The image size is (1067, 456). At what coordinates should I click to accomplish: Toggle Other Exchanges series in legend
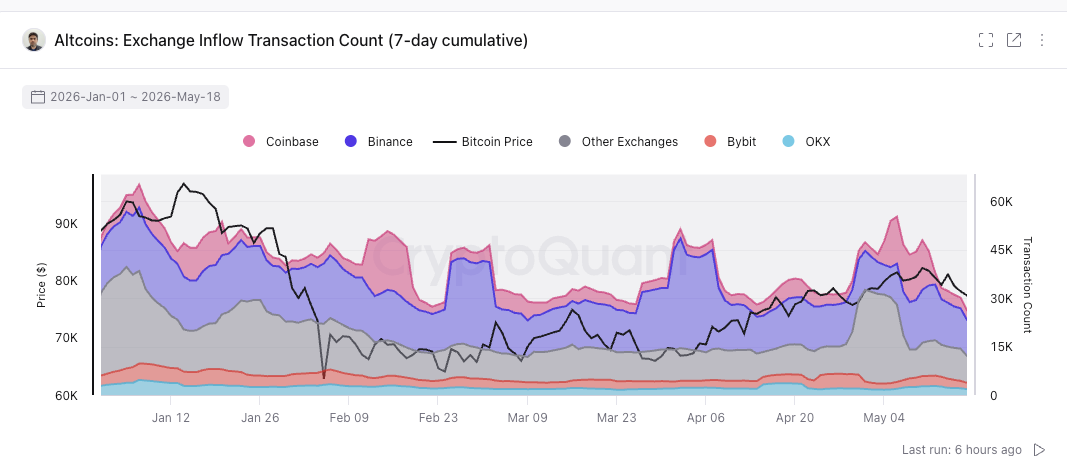(618, 142)
